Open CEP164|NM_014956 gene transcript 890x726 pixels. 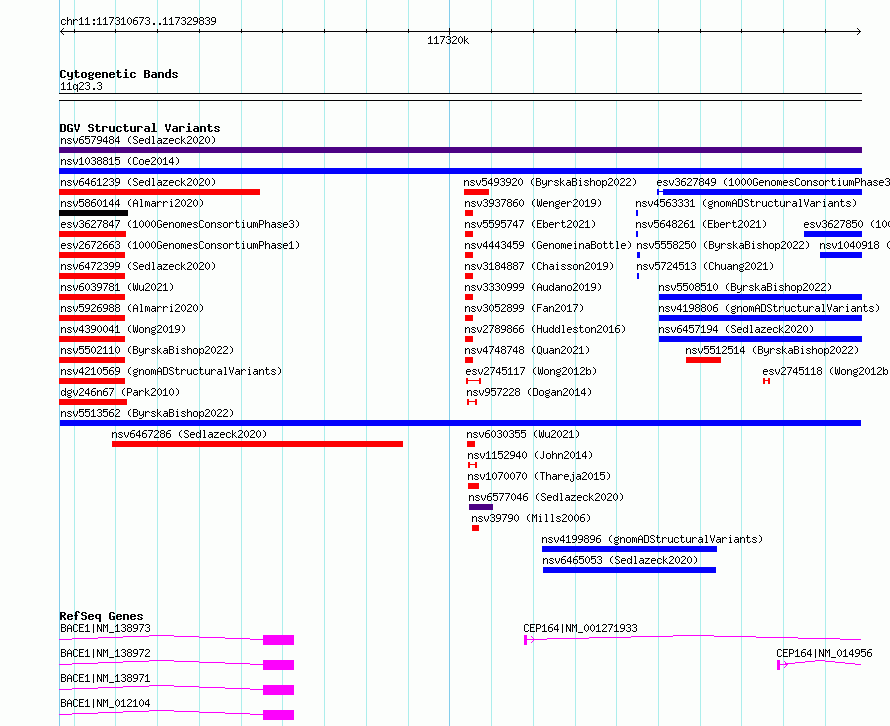[x=824, y=653]
